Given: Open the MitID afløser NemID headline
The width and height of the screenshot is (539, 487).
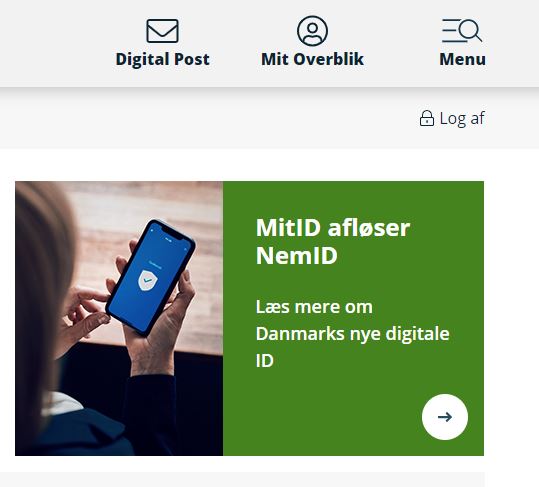Looking at the screenshot, I should 333,241.
